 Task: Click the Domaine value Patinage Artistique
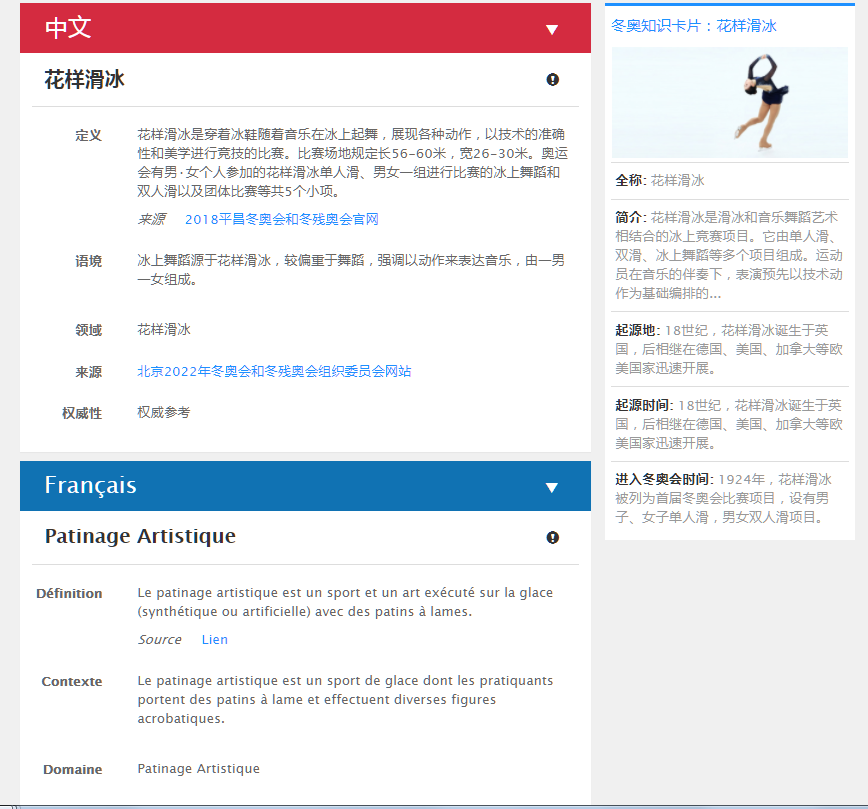click(x=198, y=769)
